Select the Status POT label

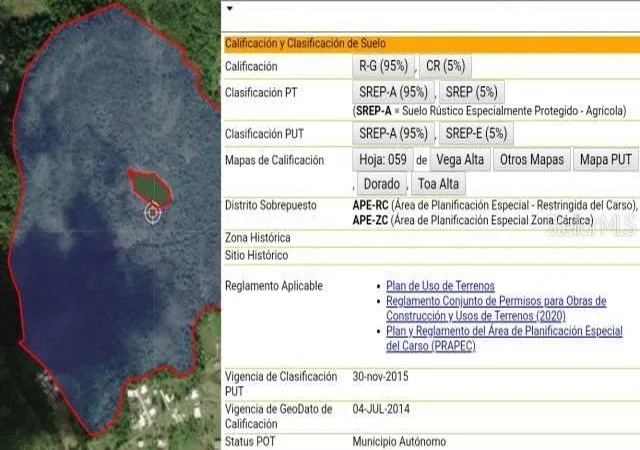tap(250, 441)
